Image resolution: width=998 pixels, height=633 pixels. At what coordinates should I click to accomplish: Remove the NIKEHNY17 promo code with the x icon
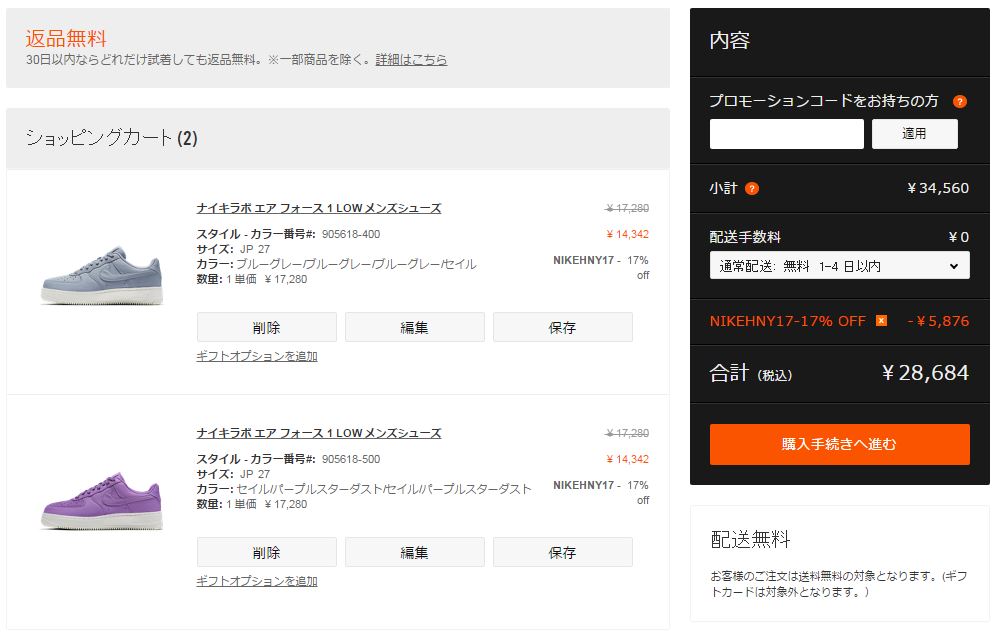coord(881,321)
